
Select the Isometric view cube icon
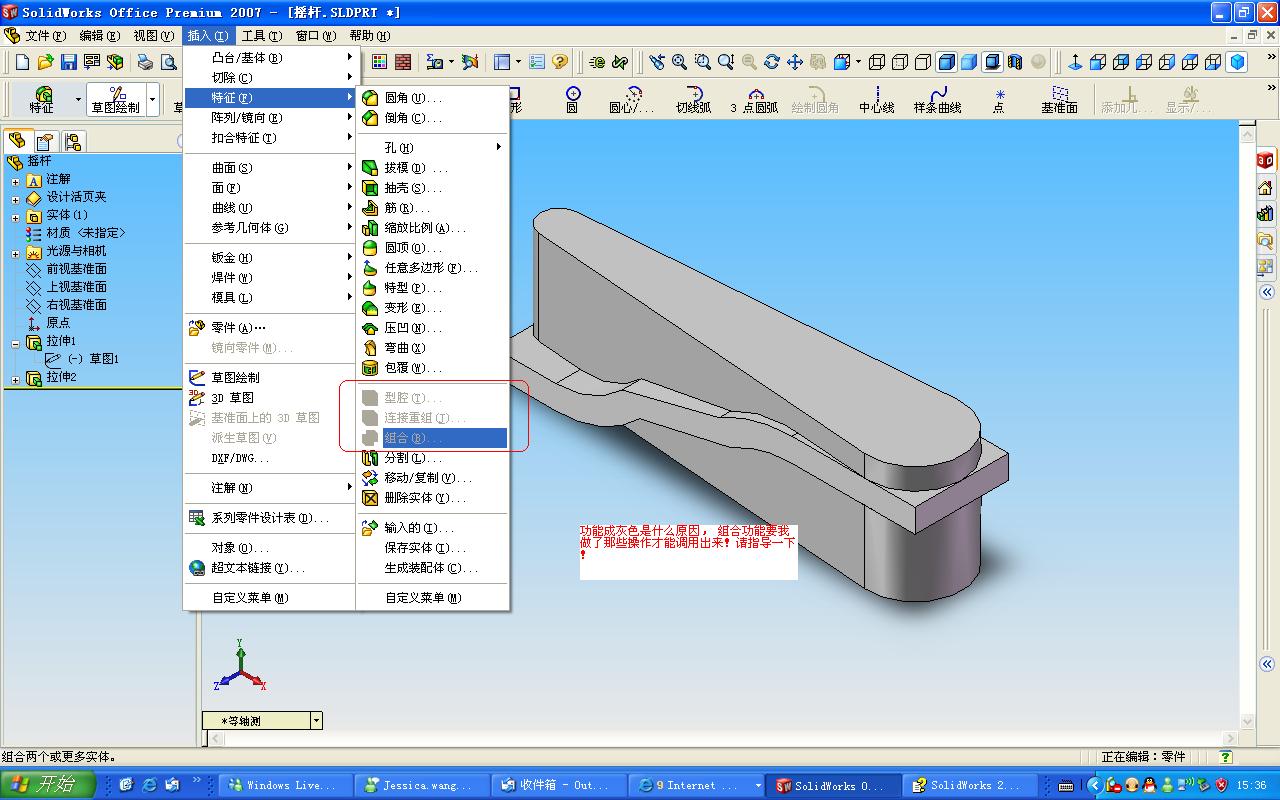pyautogui.click(x=1238, y=62)
